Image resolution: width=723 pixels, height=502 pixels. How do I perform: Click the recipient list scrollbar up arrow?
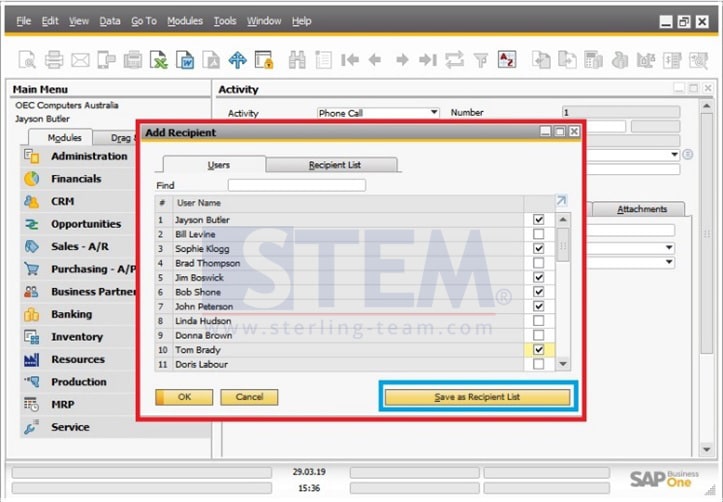pos(563,219)
